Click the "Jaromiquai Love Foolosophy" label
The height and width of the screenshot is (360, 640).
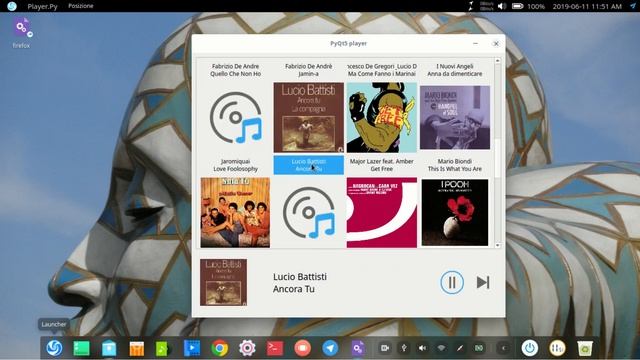point(236,165)
